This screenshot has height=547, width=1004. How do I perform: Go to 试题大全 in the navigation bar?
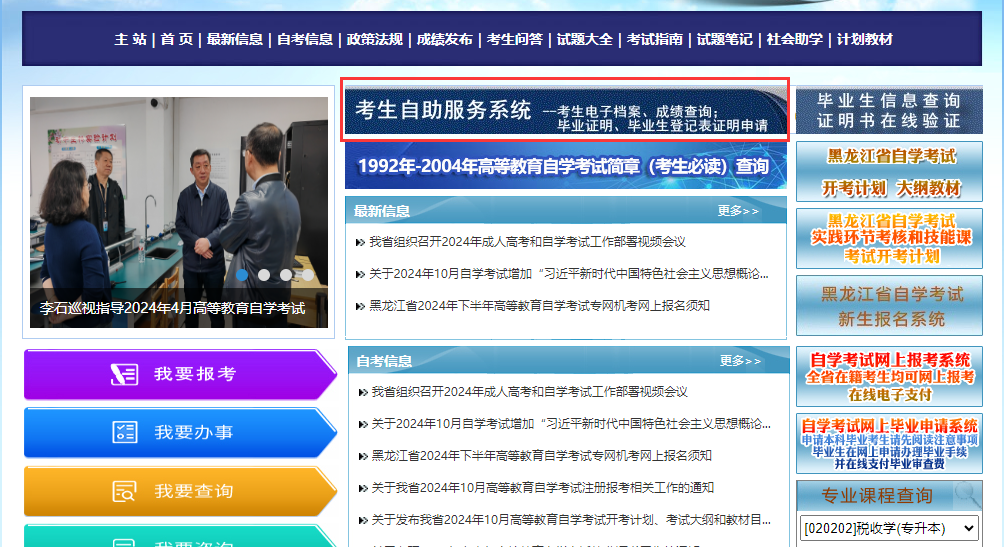[x=584, y=39]
